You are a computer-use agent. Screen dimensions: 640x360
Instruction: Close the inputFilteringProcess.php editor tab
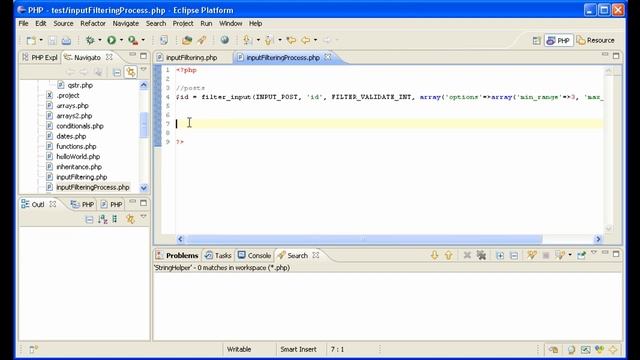[328, 57]
